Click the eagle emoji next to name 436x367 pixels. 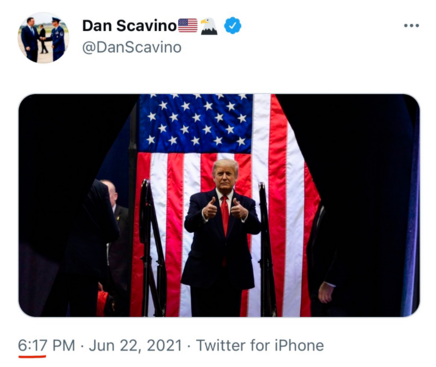(x=209, y=26)
